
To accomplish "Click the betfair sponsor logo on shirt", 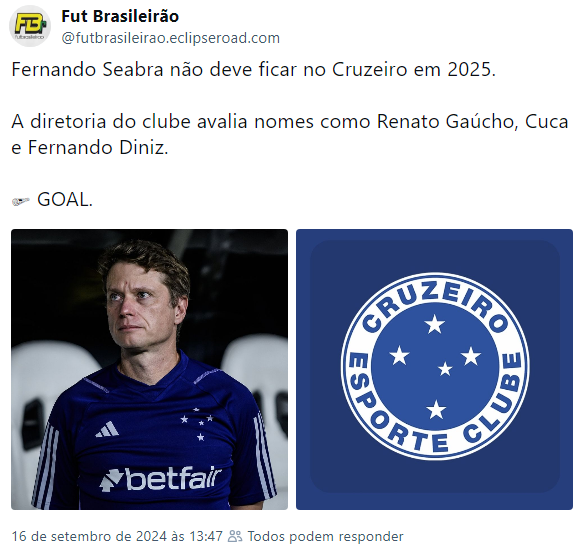I will [160, 479].
